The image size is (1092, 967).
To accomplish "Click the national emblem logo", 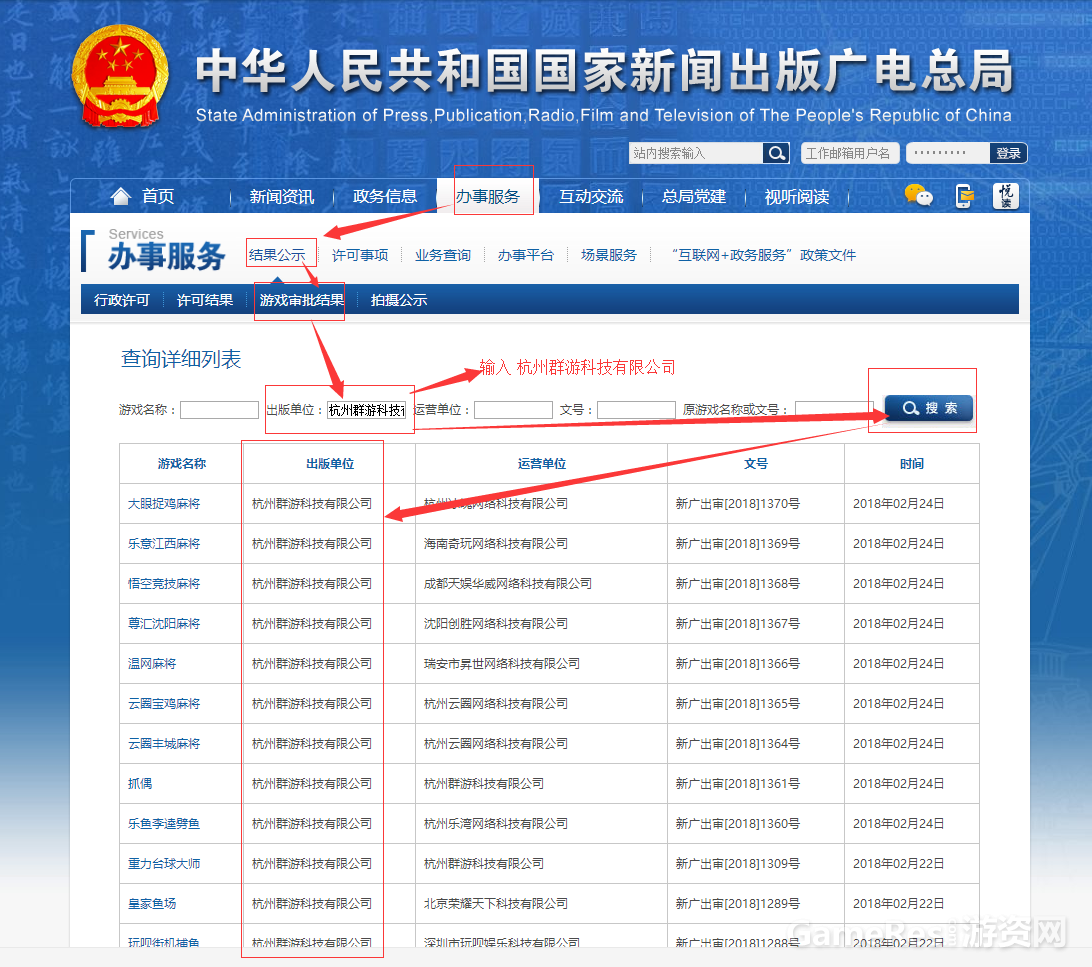I will pyautogui.click(x=120, y=76).
